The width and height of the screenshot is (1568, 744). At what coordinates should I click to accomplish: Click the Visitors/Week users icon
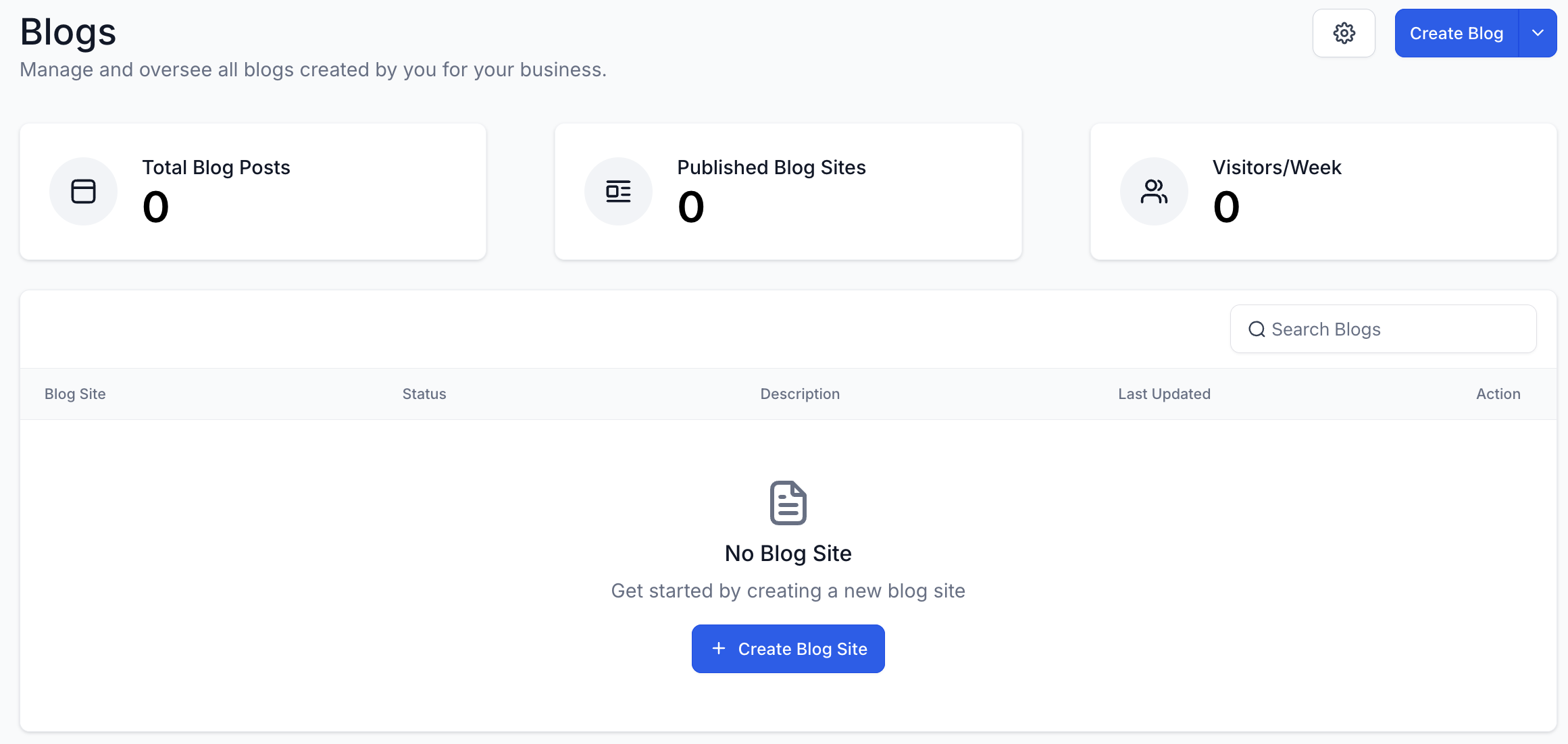click(1154, 191)
